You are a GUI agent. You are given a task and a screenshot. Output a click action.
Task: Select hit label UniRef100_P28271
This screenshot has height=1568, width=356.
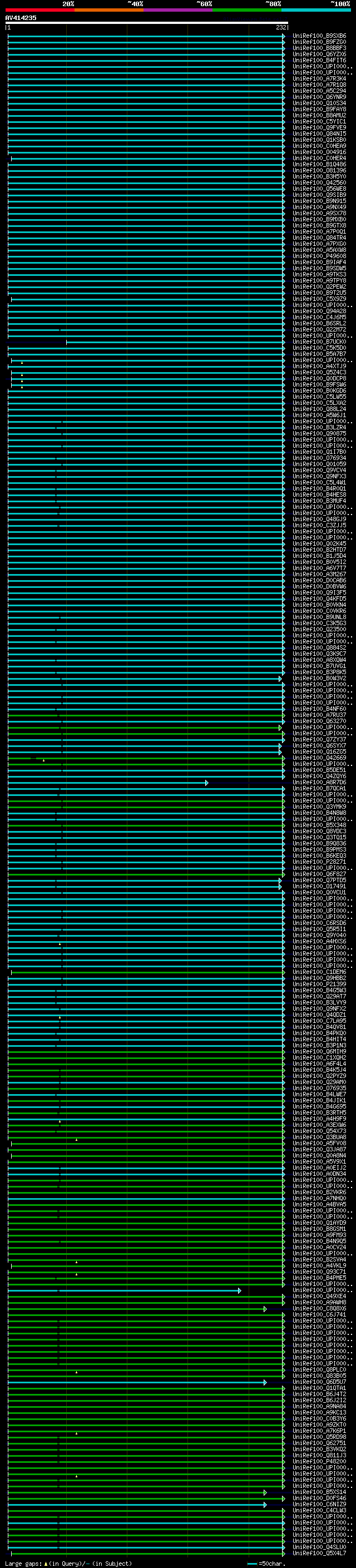(x=319, y=862)
